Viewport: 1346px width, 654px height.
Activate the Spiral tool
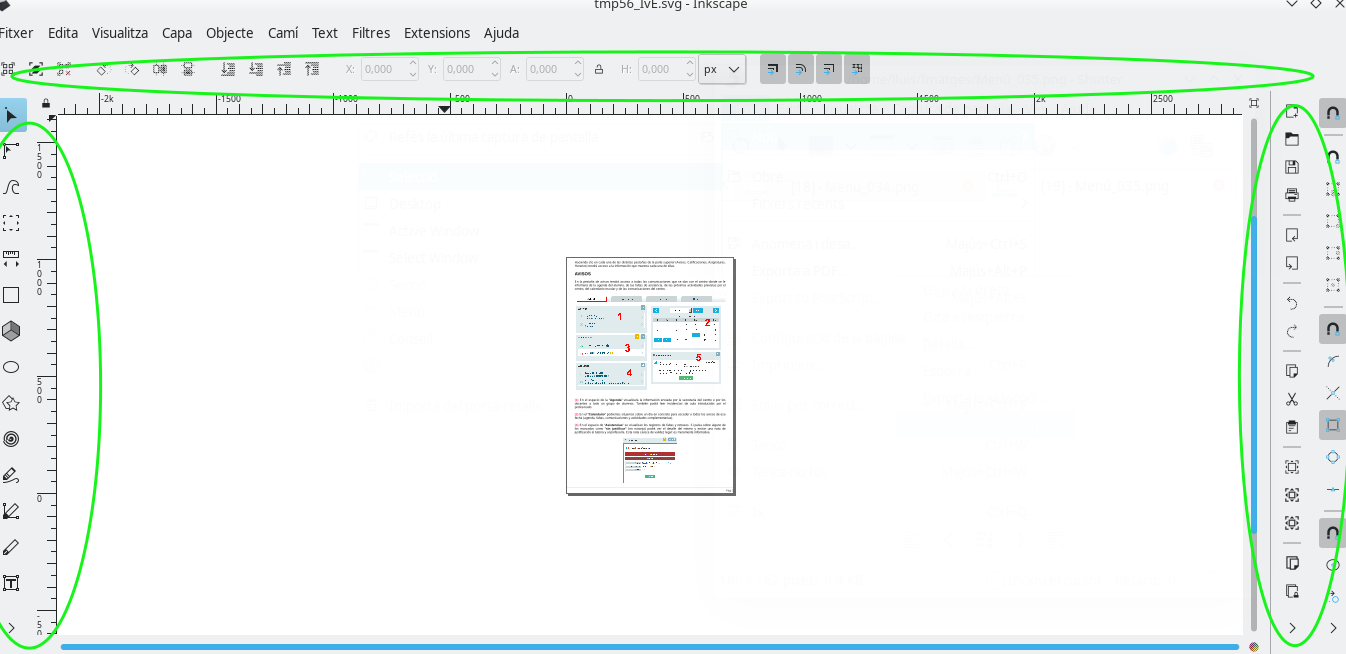[11, 439]
